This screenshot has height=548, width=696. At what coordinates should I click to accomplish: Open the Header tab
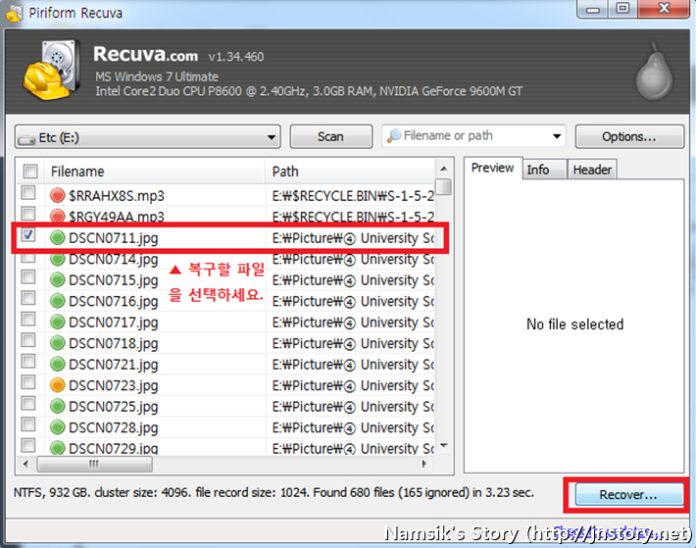point(592,169)
